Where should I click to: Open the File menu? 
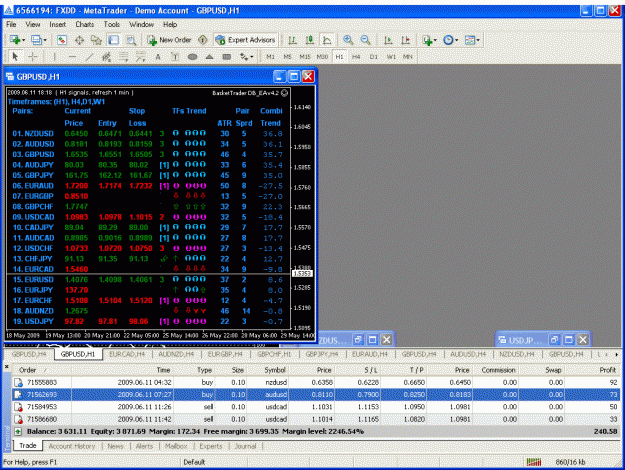[11, 24]
